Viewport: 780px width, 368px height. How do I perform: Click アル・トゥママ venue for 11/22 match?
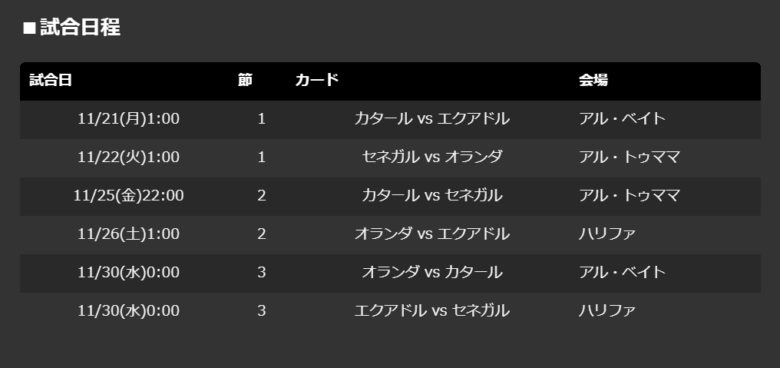629,157
